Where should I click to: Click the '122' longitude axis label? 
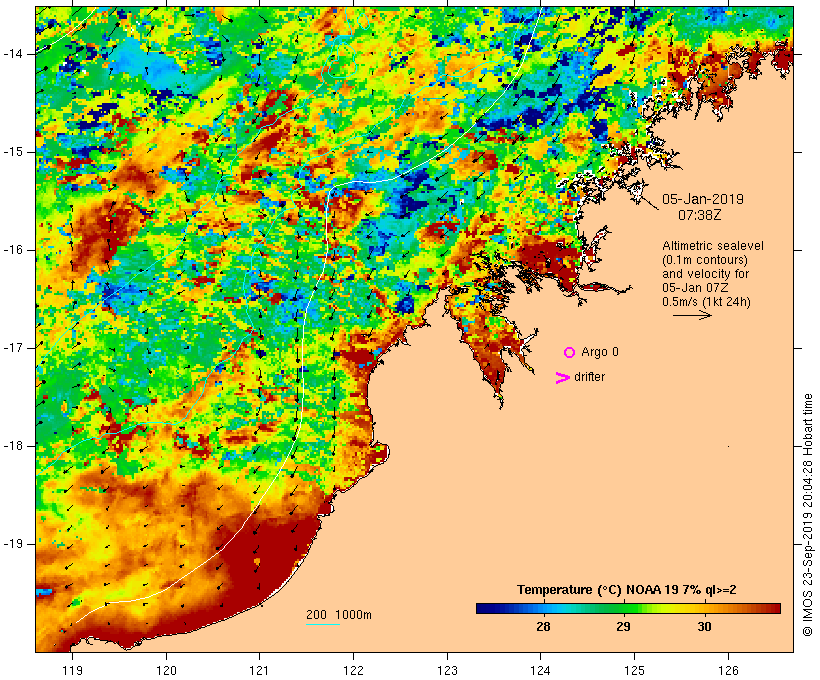(x=354, y=670)
